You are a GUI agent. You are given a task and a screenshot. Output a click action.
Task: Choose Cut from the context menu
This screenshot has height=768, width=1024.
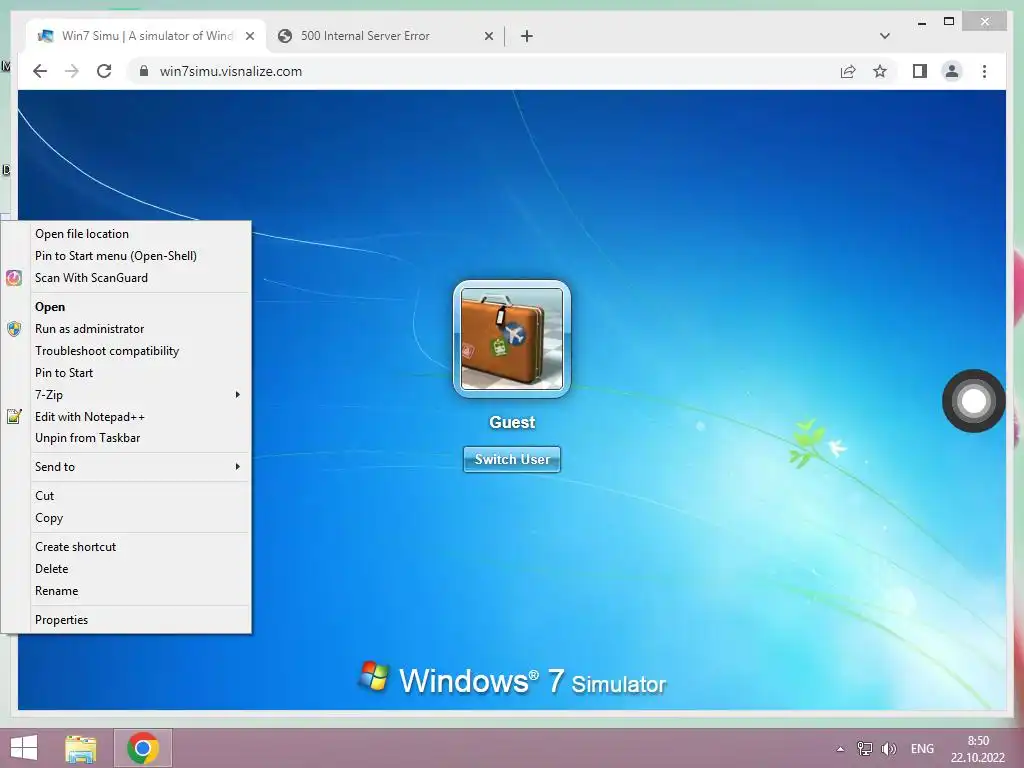[x=127, y=496]
